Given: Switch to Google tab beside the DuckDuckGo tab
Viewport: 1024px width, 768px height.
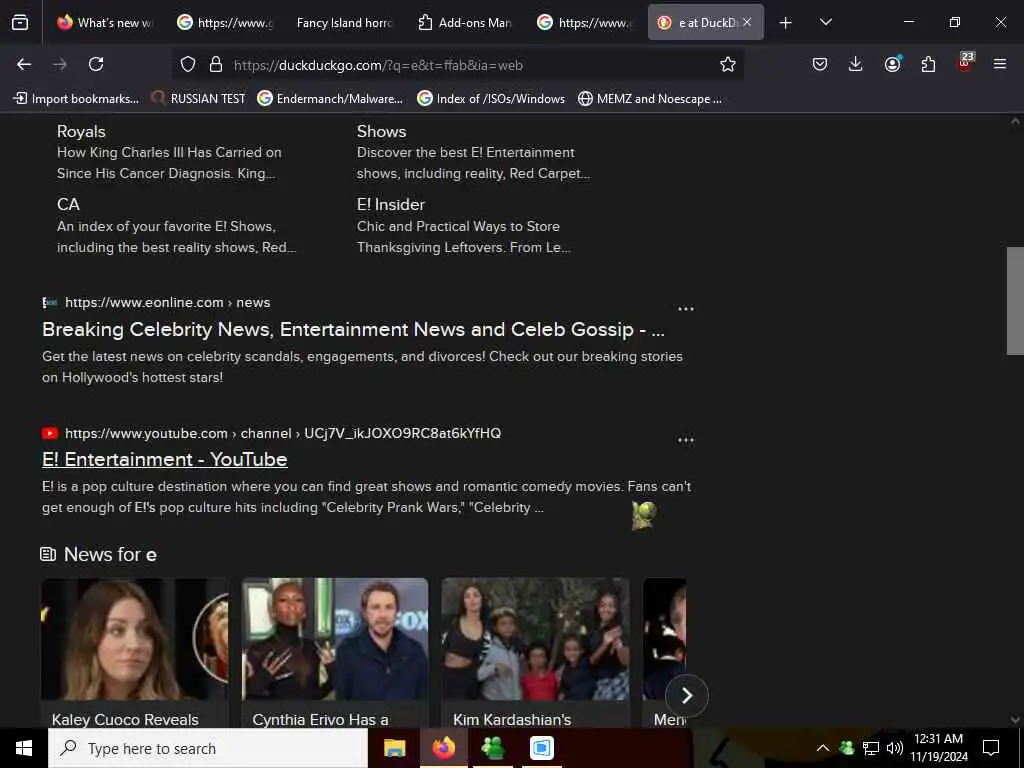Looking at the screenshot, I should pyautogui.click(x=584, y=23).
